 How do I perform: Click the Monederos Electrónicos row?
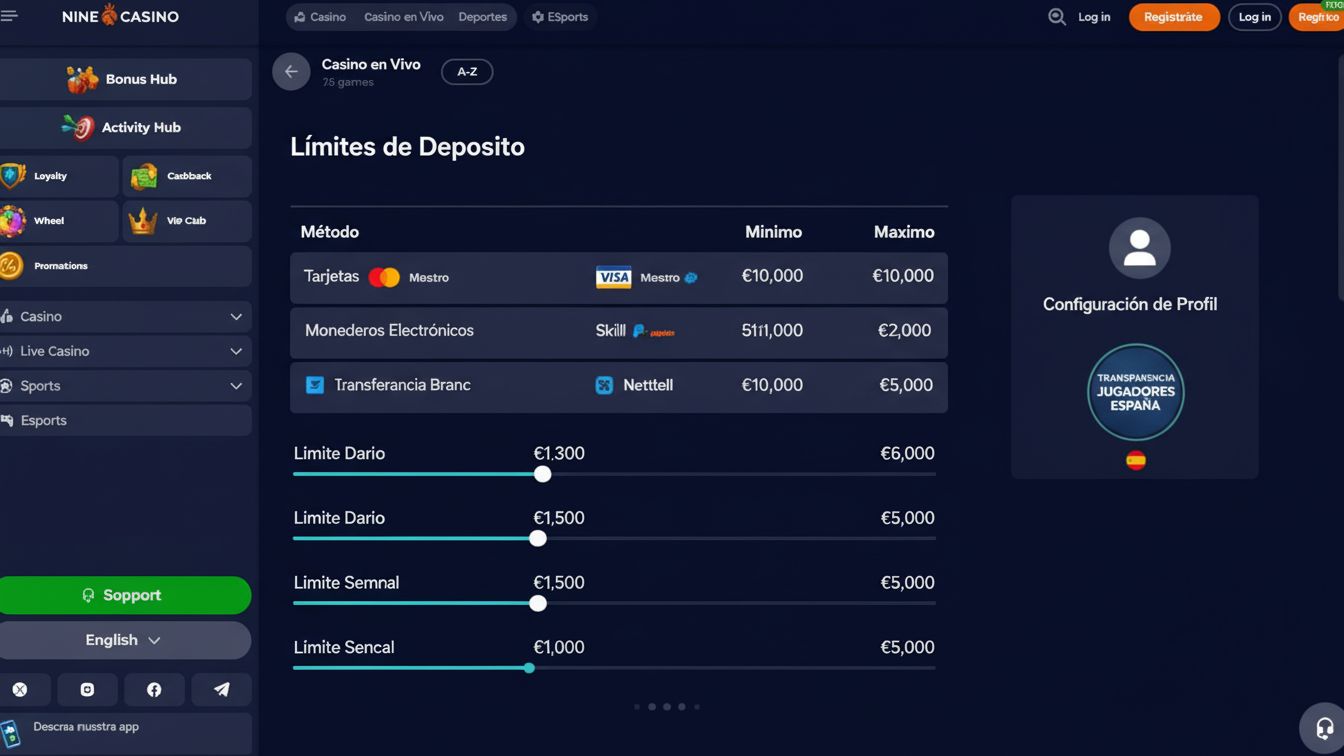click(x=619, y=332)
